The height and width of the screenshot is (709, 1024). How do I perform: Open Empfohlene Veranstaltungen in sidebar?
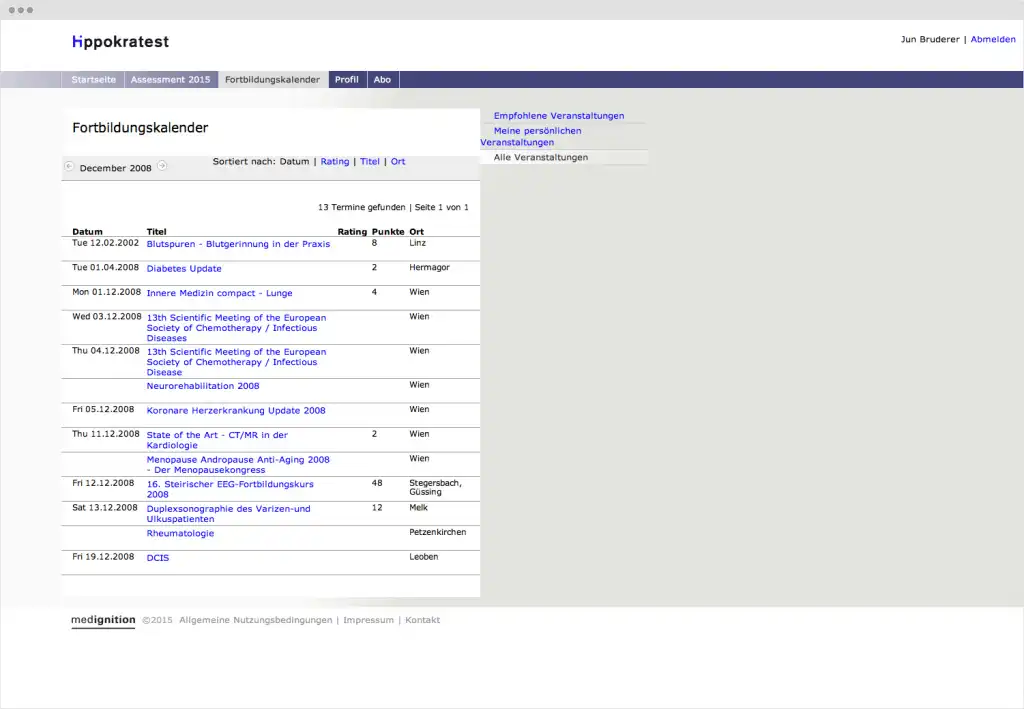point(558,116)
